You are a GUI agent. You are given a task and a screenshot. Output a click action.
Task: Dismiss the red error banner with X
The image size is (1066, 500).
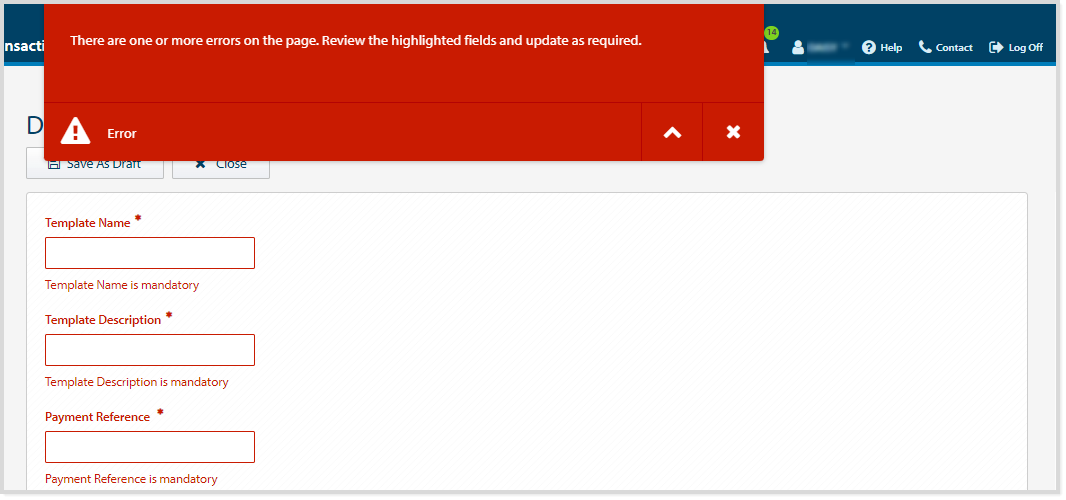733,132
